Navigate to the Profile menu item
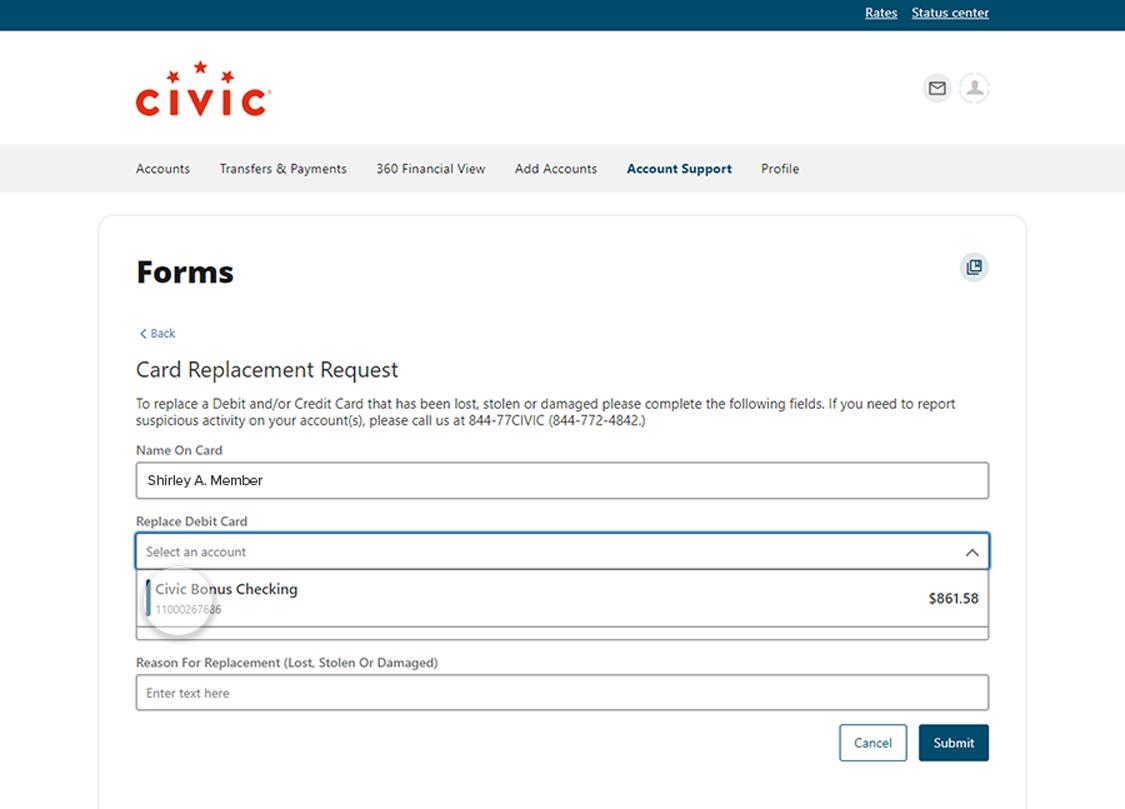Viewport: 1125px width, 809px height. 779,169
